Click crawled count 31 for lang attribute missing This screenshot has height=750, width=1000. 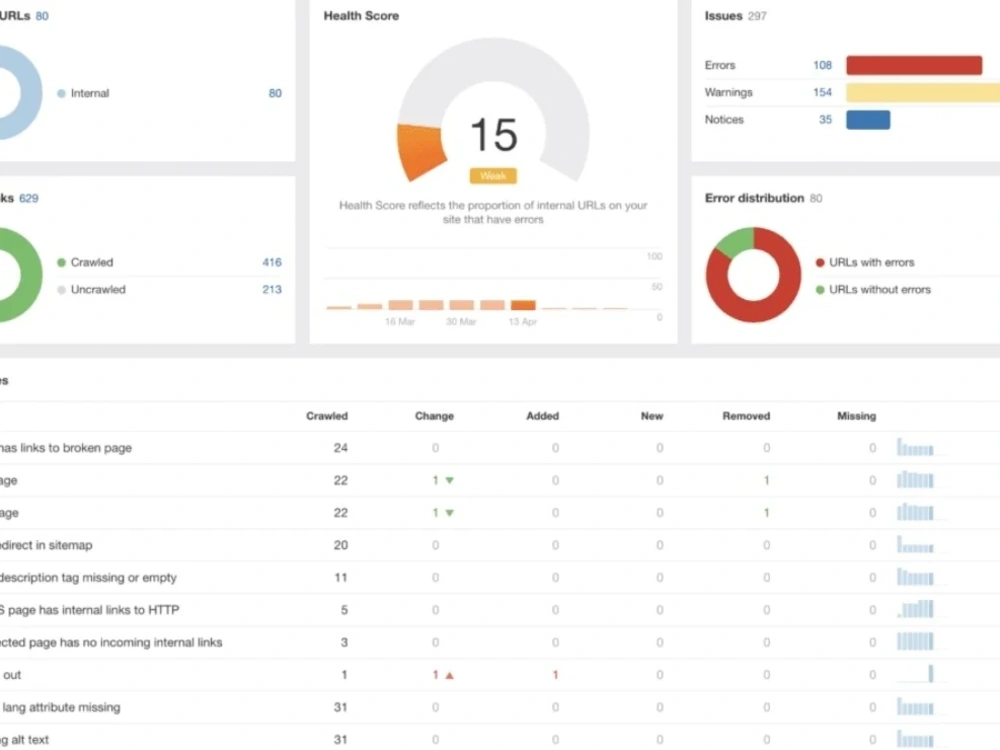(341, 707)
